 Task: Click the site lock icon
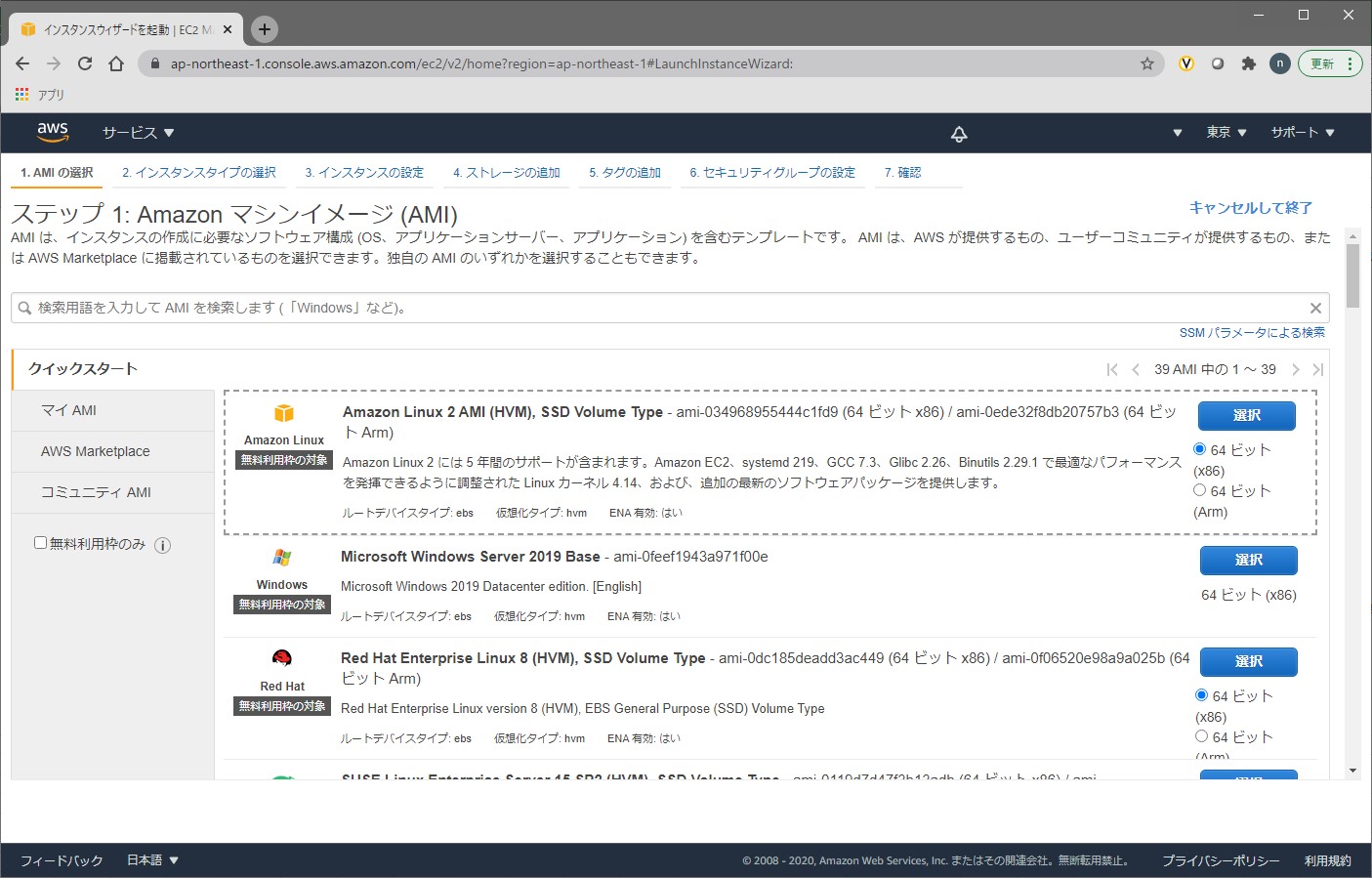(154, 63)
